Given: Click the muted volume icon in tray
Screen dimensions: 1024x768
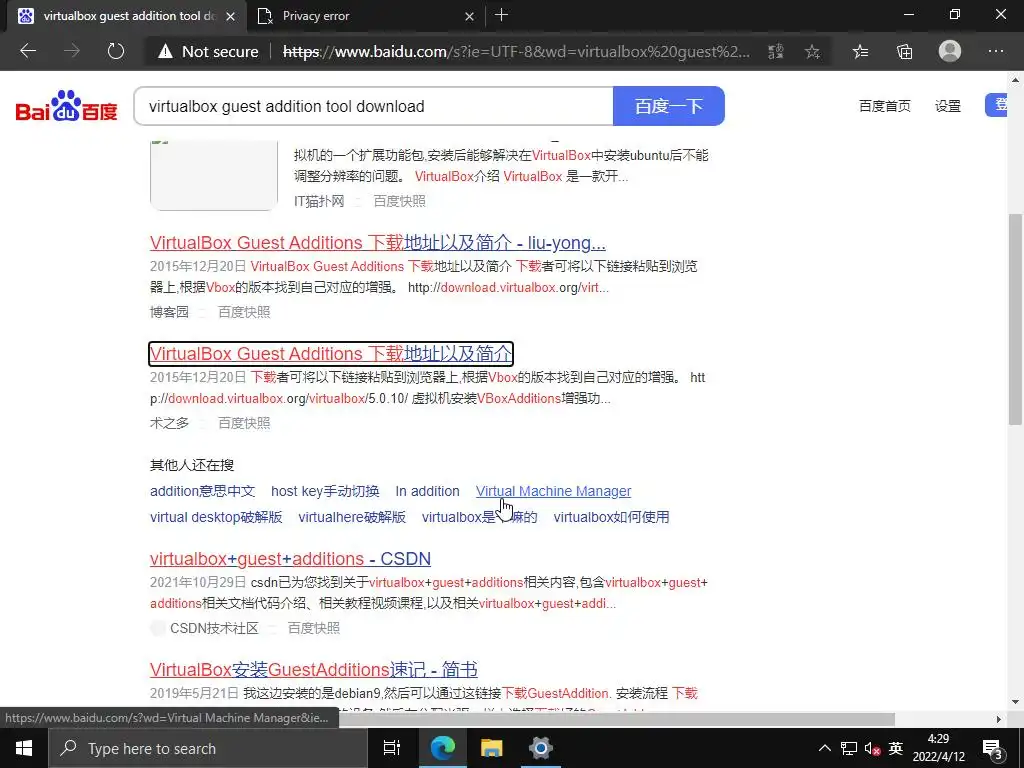Looking at the screenshot, I should click(x=872, y=749).
